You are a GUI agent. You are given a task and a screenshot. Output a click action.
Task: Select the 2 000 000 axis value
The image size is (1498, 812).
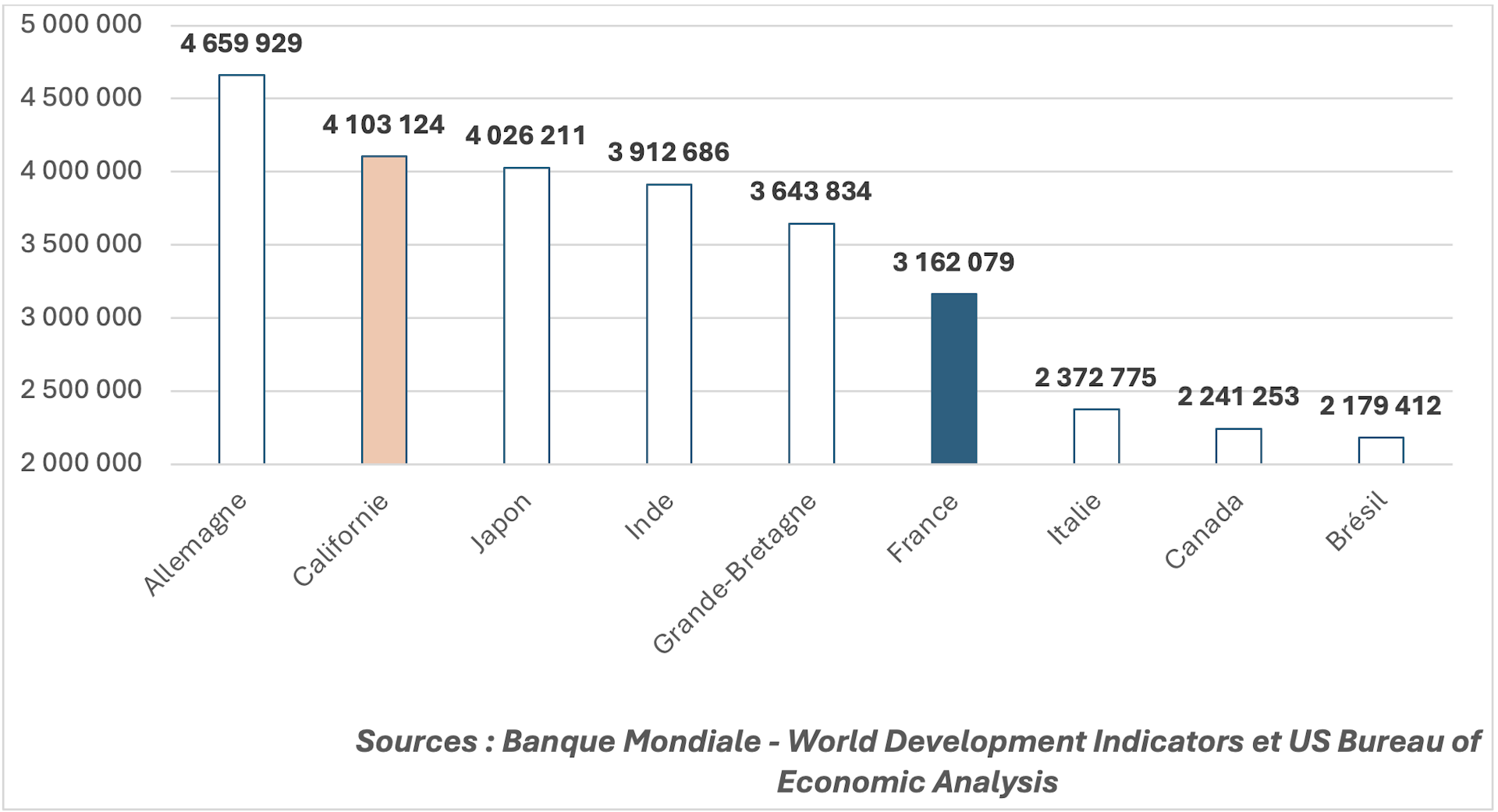coord(81,463)
